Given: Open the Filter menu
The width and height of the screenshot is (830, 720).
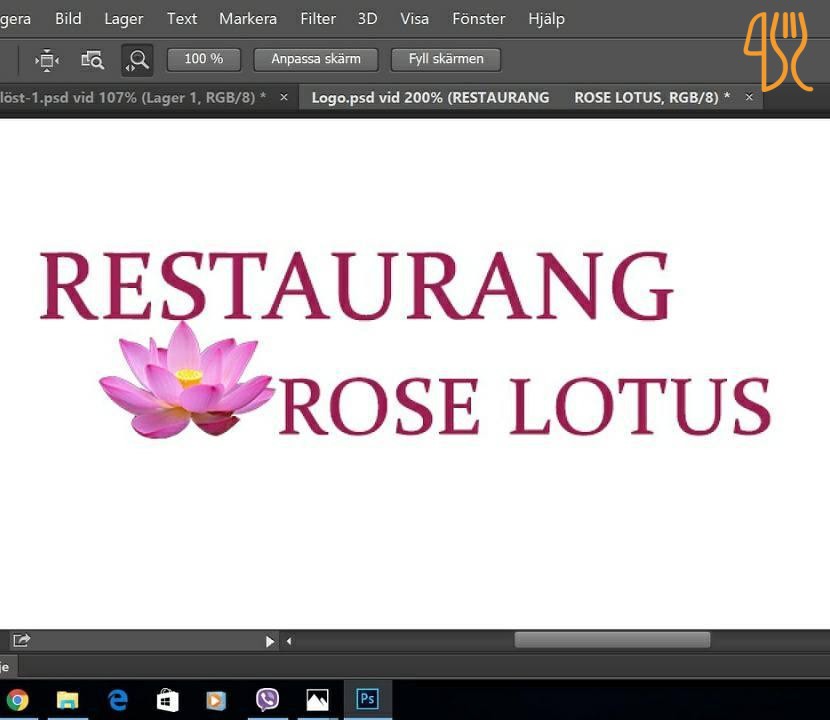Looking at the screenshot, I should point(318,19).
